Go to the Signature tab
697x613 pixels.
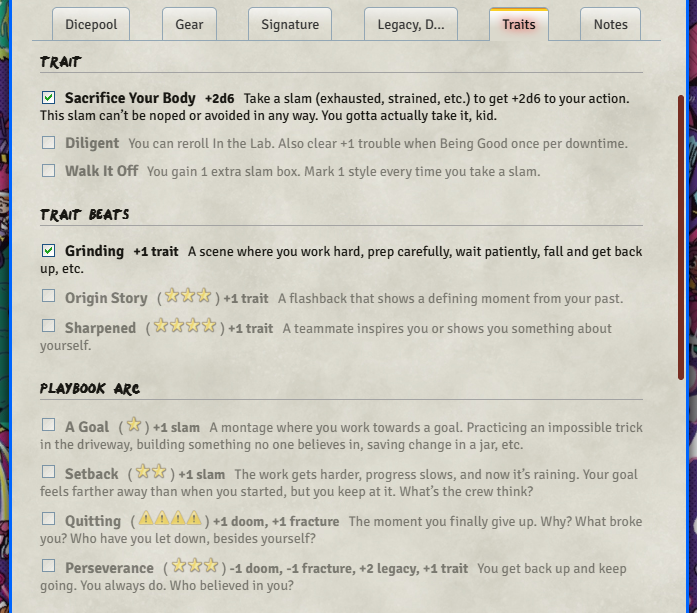click(290, 24)
